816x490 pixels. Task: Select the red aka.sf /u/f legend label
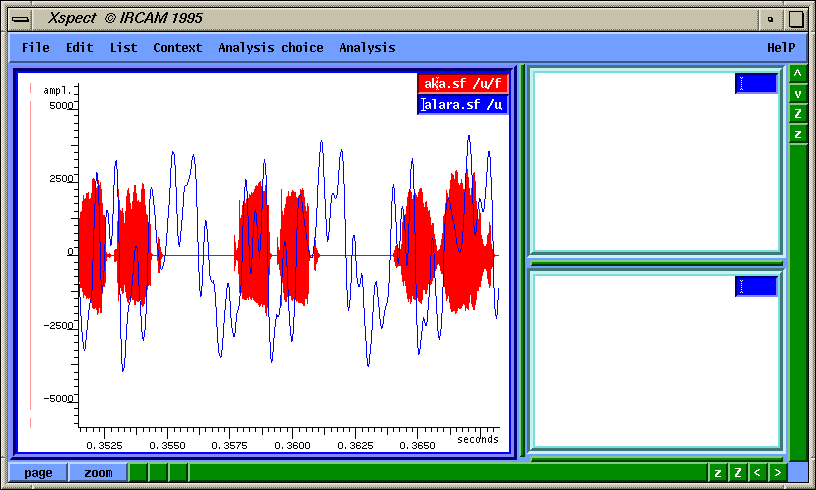pos(463,83)
